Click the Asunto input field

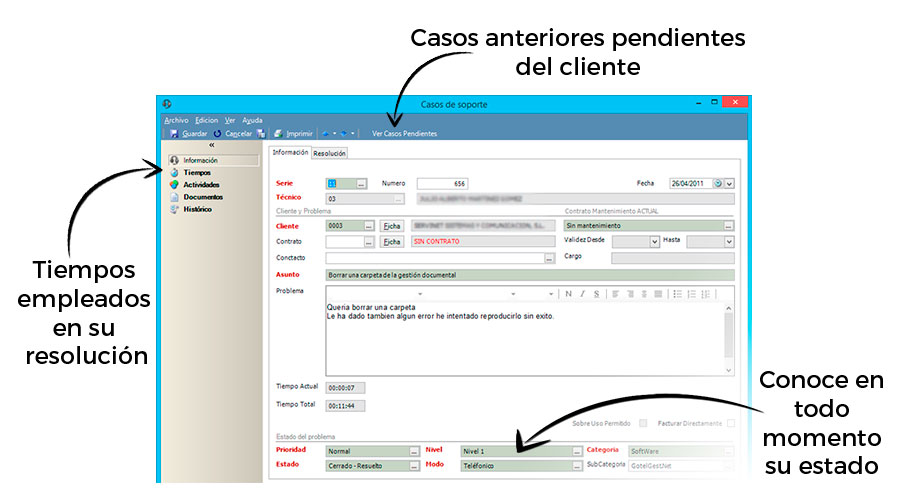pos(530,274)
